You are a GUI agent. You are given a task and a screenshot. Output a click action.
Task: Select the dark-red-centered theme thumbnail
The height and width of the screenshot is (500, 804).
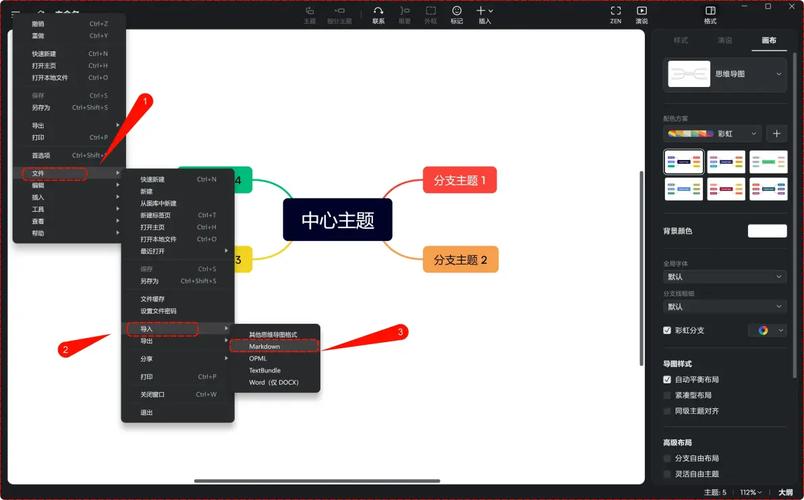[x=726, y=189]
